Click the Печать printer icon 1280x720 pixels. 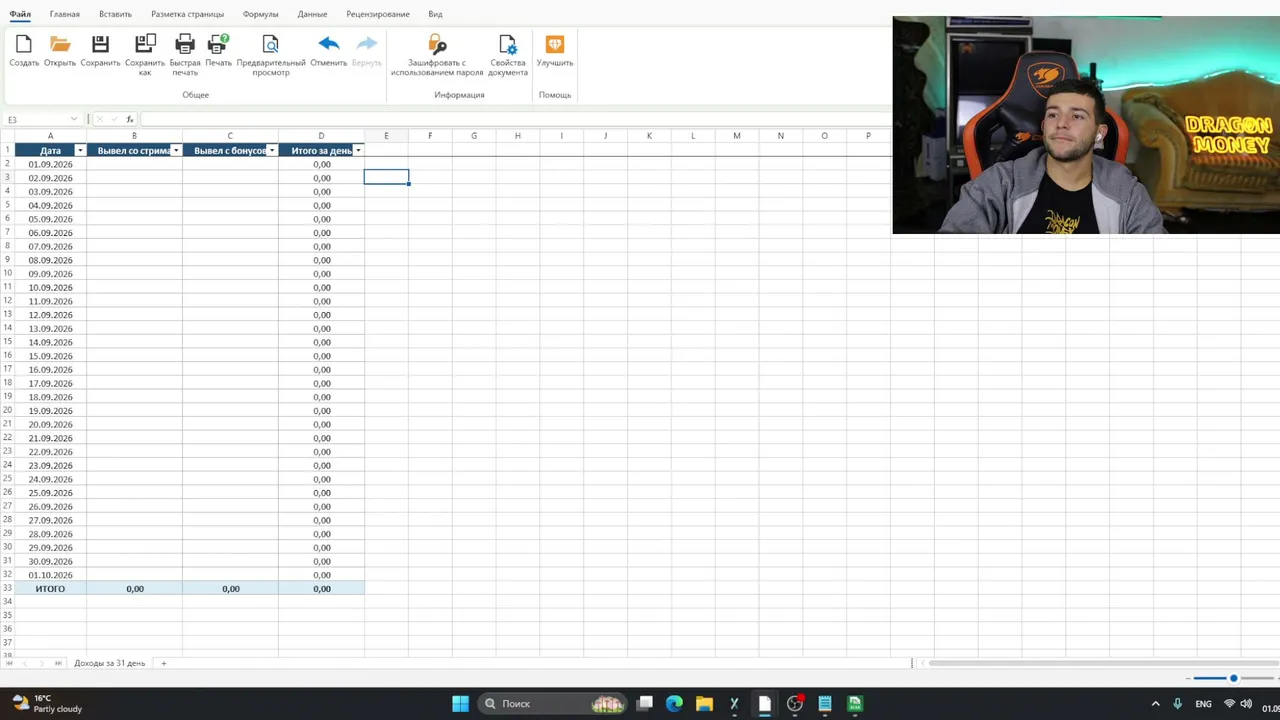(218, 45)
